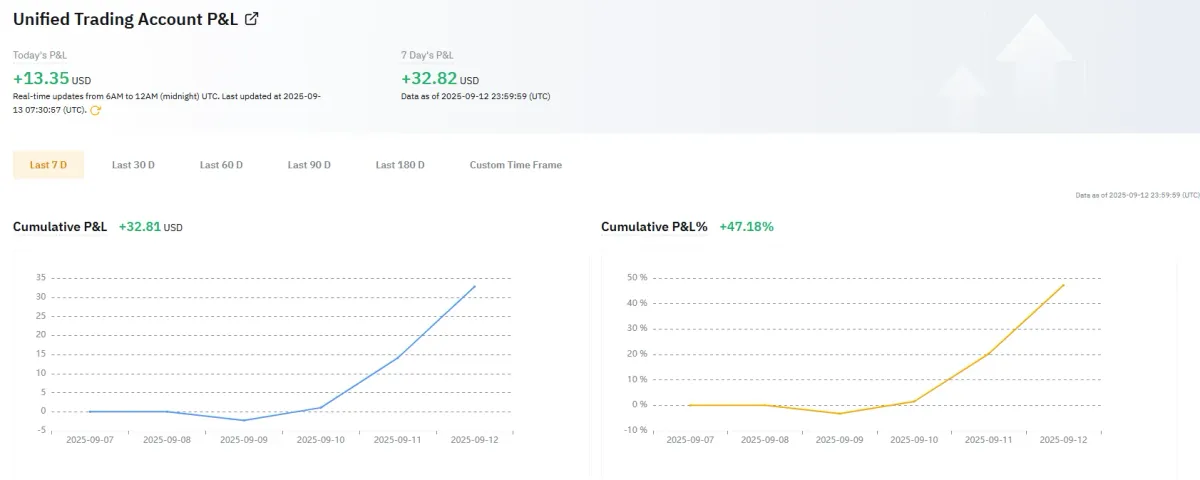Click the Cumulative P&L +32.81 figure

pyautogui.click(x=139, y=227)
